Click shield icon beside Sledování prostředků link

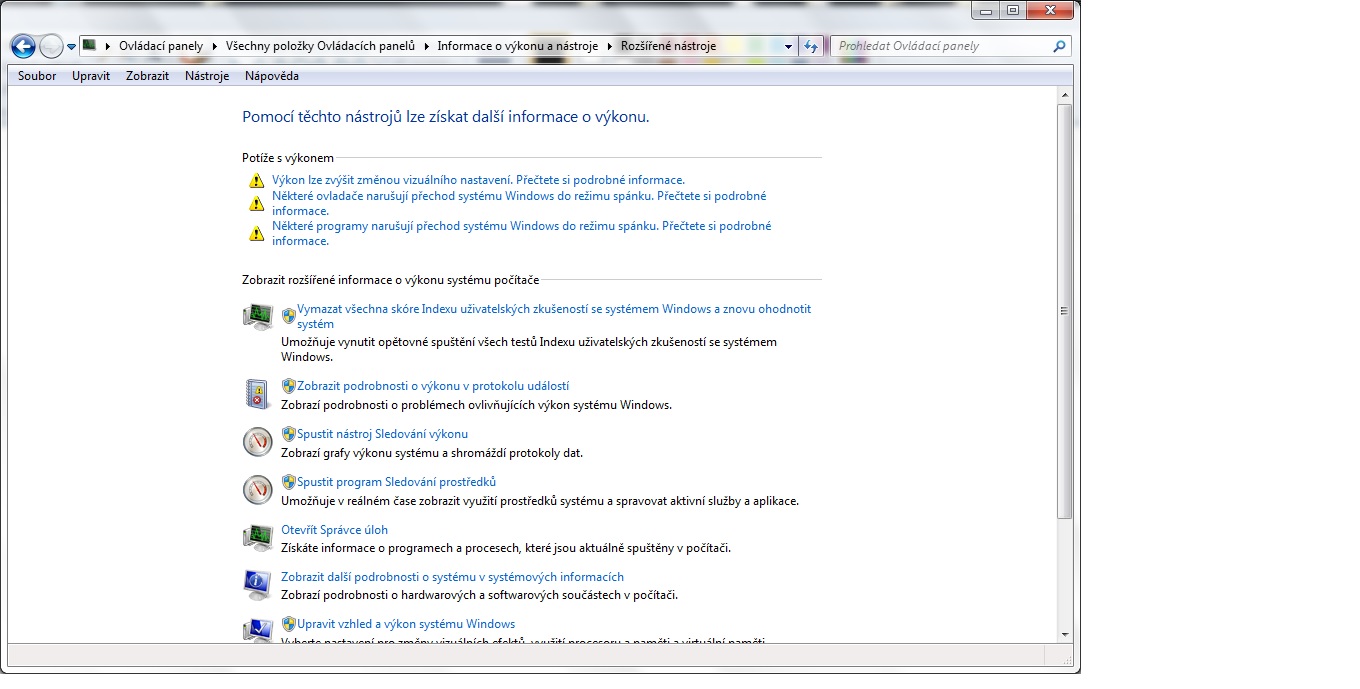click(289, 482)
